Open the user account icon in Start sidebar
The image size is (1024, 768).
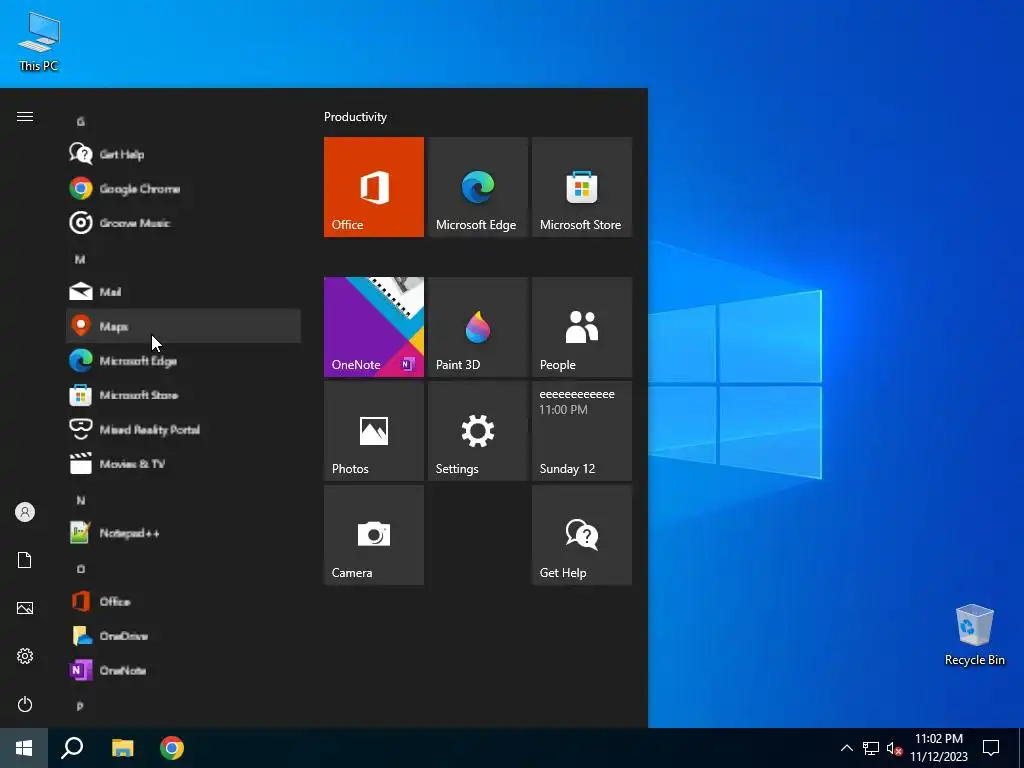pos(25,512)
